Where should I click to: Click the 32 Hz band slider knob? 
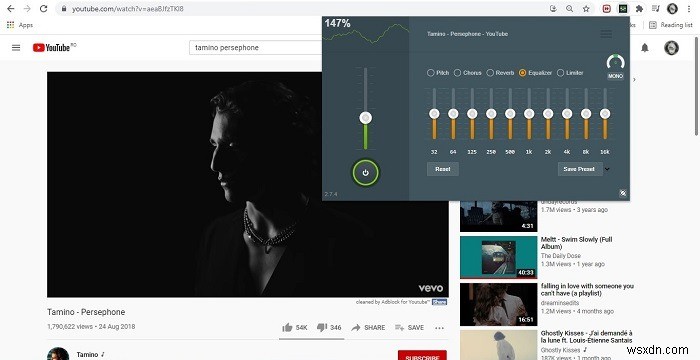[x=434, y=114]
